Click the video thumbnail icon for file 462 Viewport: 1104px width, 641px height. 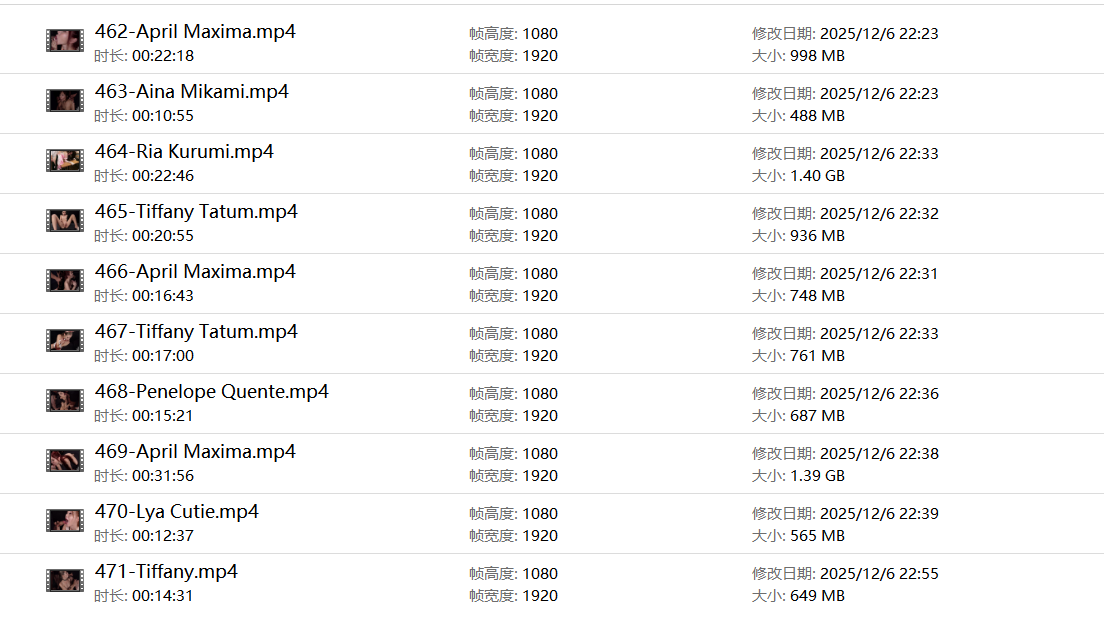[64, 41]
